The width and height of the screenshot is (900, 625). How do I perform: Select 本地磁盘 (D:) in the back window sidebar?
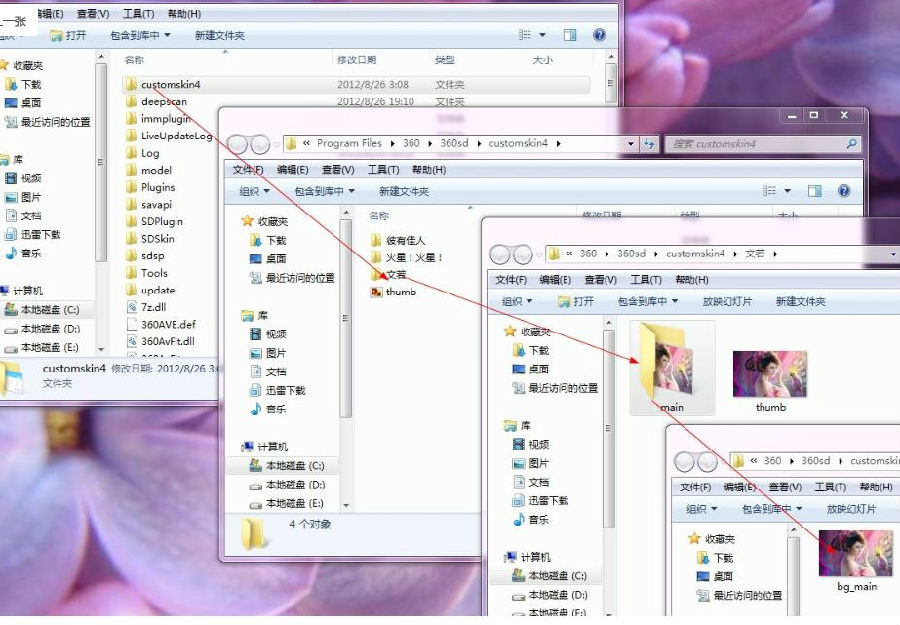[42, 329]
